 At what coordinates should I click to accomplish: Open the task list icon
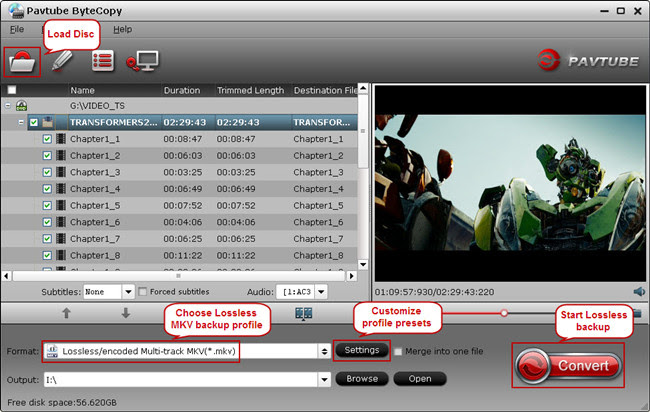[103, 61]
